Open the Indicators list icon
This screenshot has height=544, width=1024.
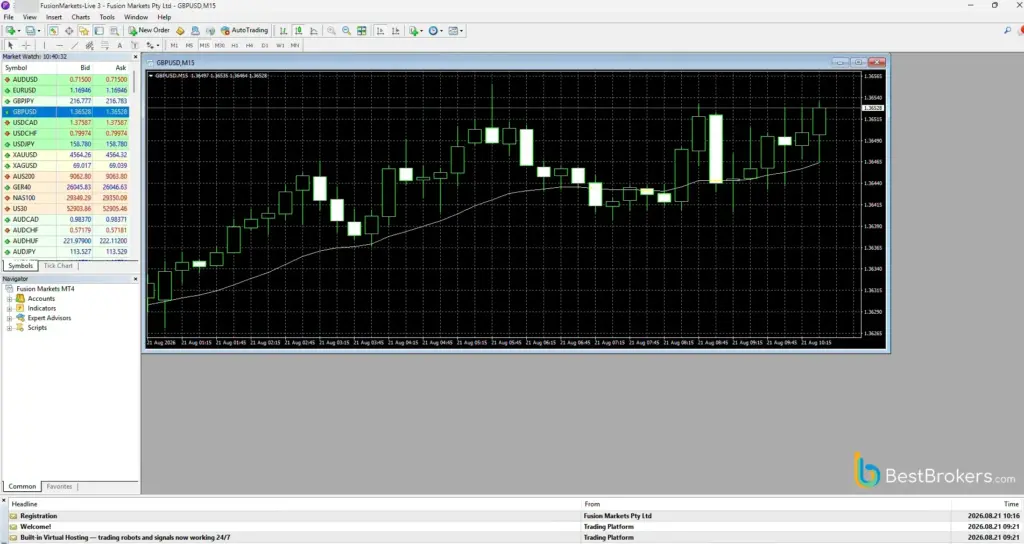pyautogui.click(x=413, y=31)
